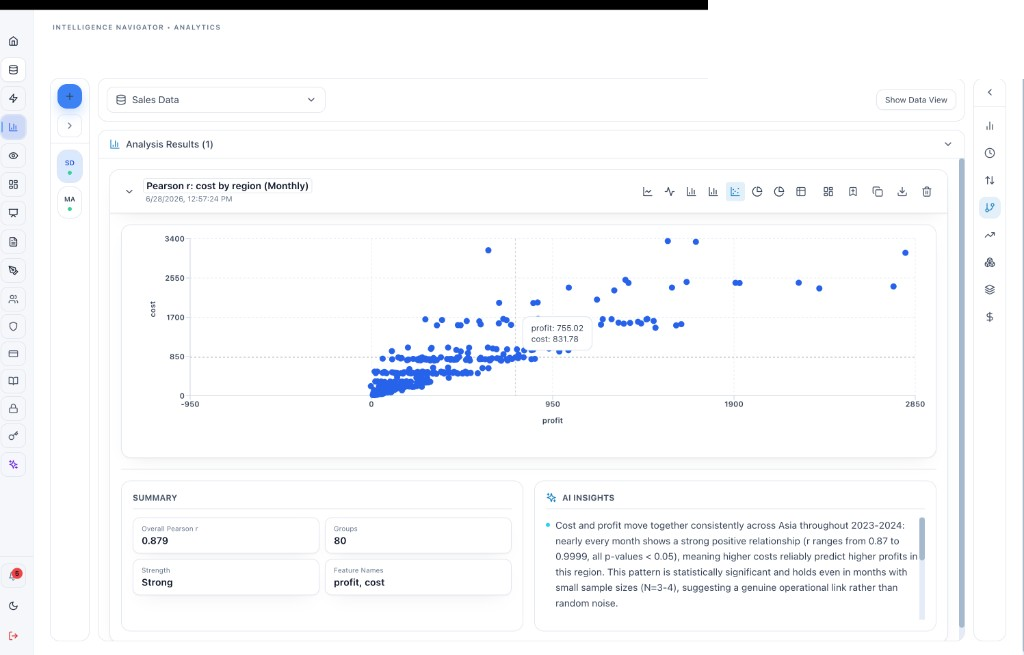Switch to pulse activity chart view
The width and height of the screenshot is (1024, 655).
669,192
